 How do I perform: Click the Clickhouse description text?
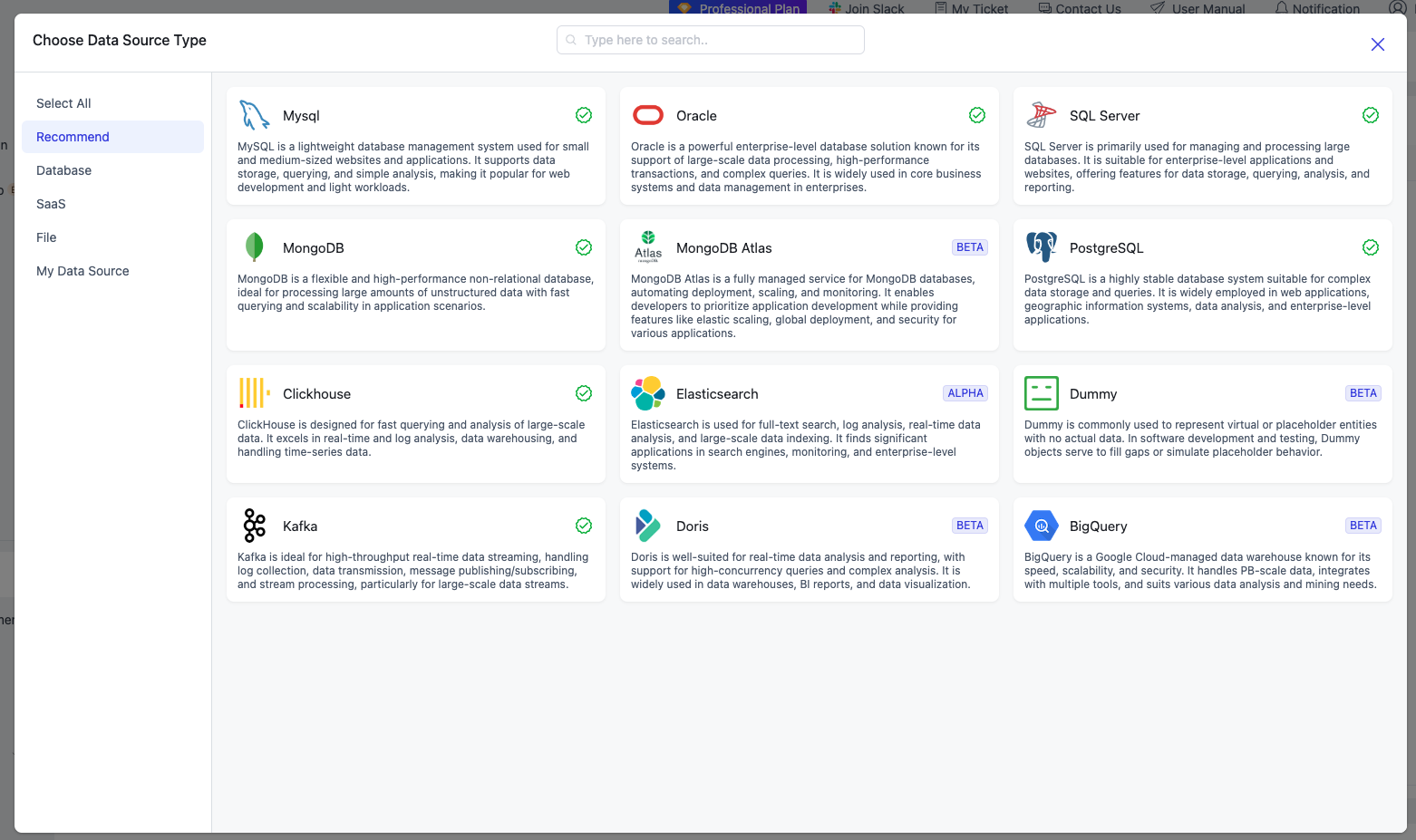[412, 439]
